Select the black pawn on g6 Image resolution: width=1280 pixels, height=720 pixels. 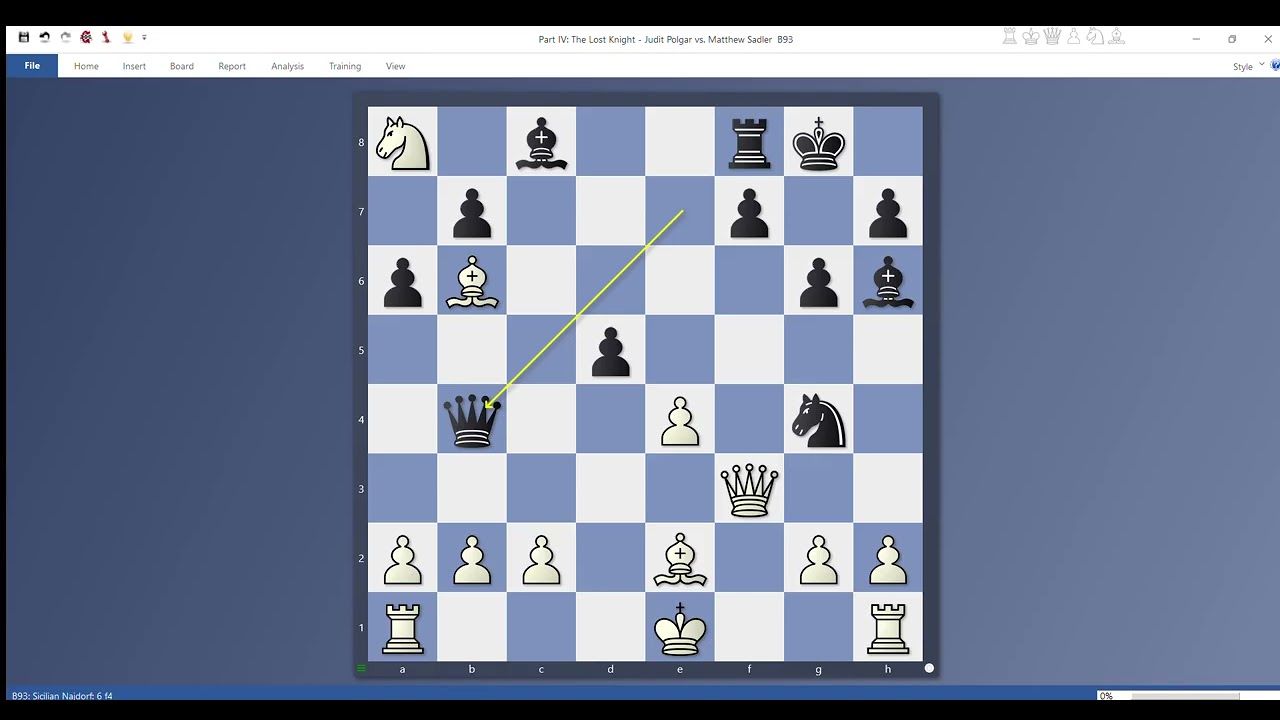coord(819,280)
